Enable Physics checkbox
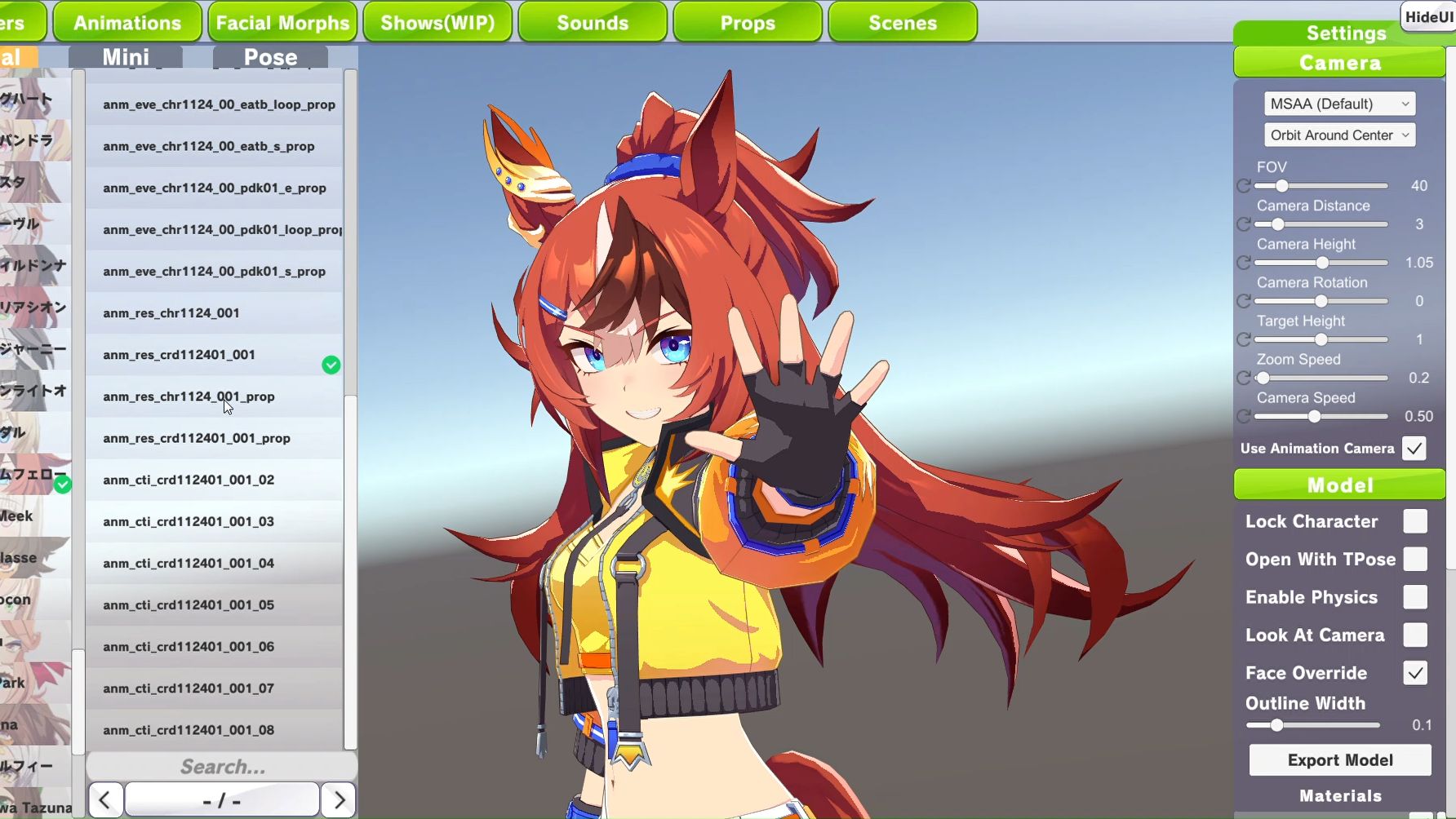Image resolution: width=1456 pixels, height=819 pixels. click(x=1415, y=597)
